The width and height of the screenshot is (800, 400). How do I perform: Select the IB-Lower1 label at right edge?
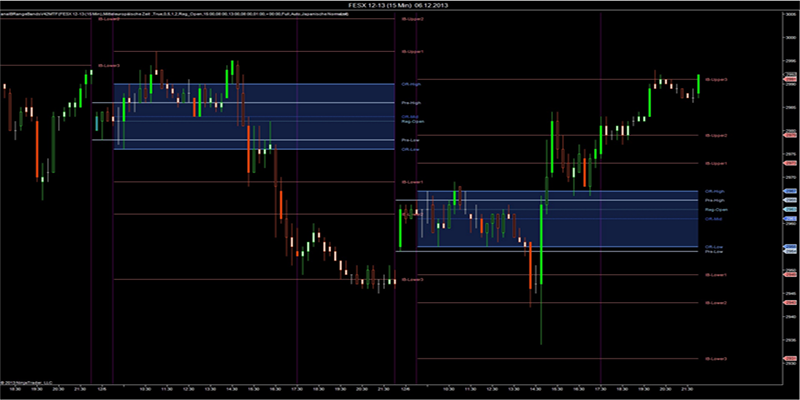pos(716,275)
